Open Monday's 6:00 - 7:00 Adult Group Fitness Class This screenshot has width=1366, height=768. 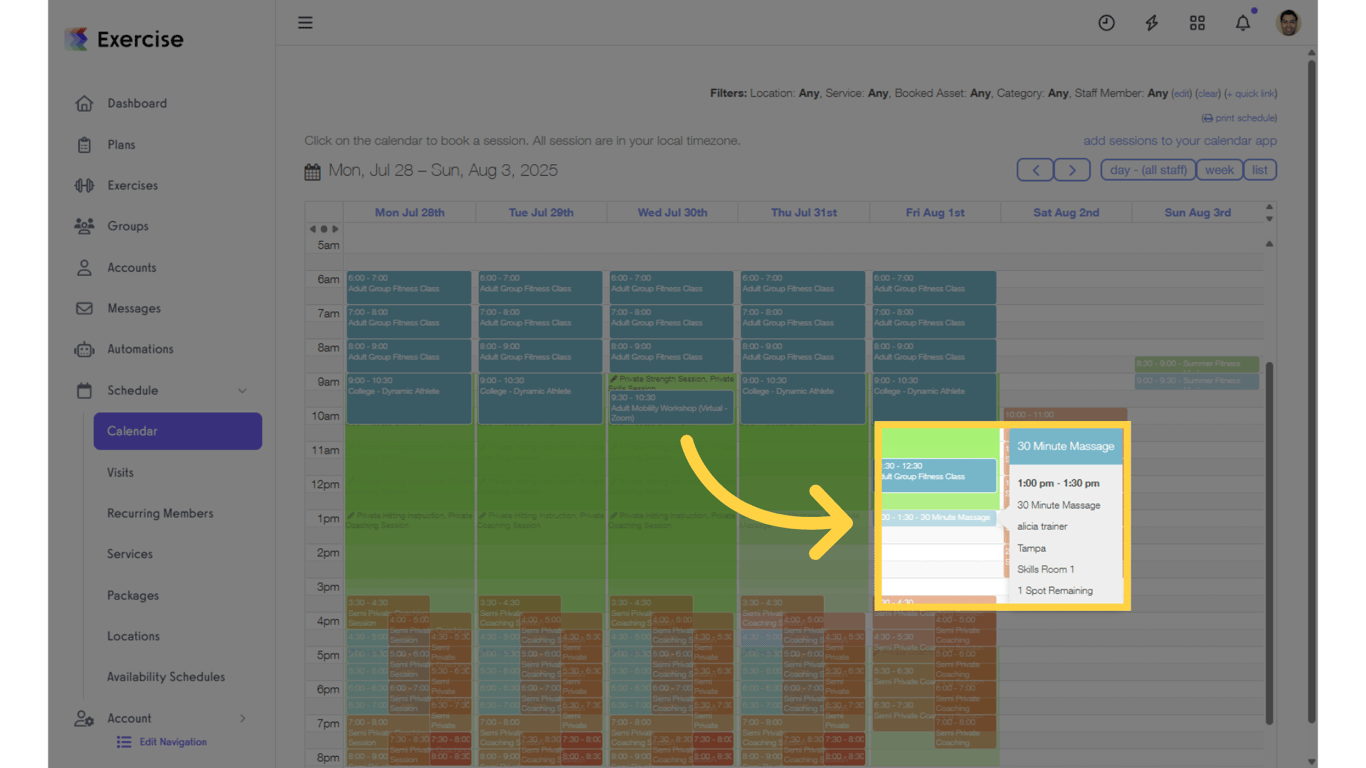pos(409,287)
